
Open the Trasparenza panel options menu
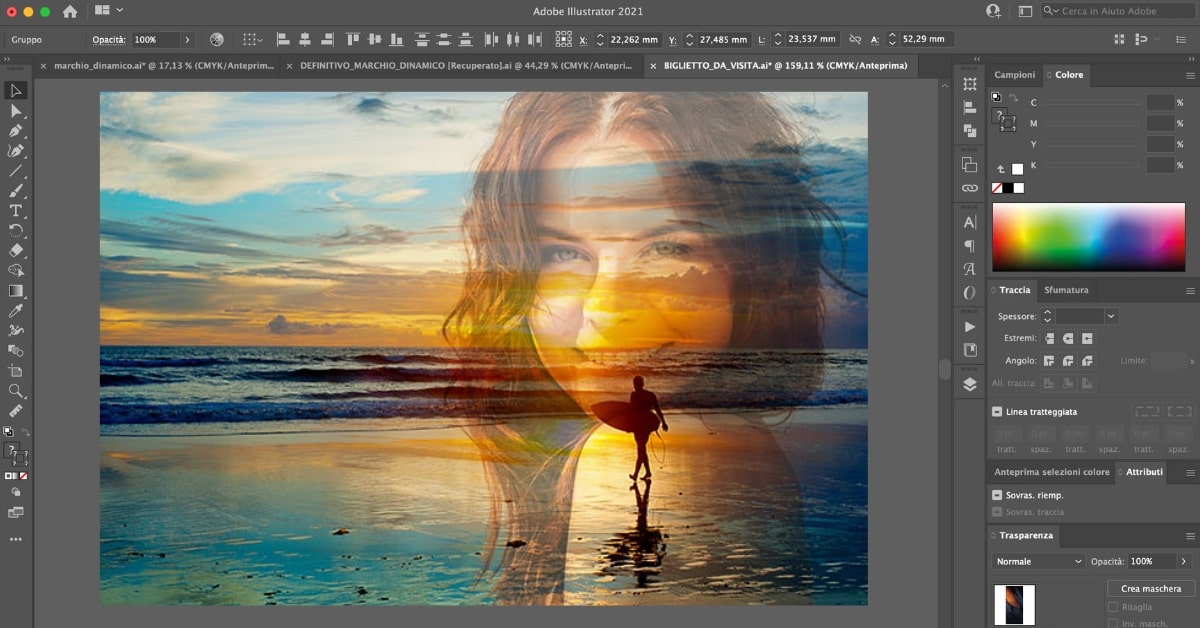click(1190, 536)
